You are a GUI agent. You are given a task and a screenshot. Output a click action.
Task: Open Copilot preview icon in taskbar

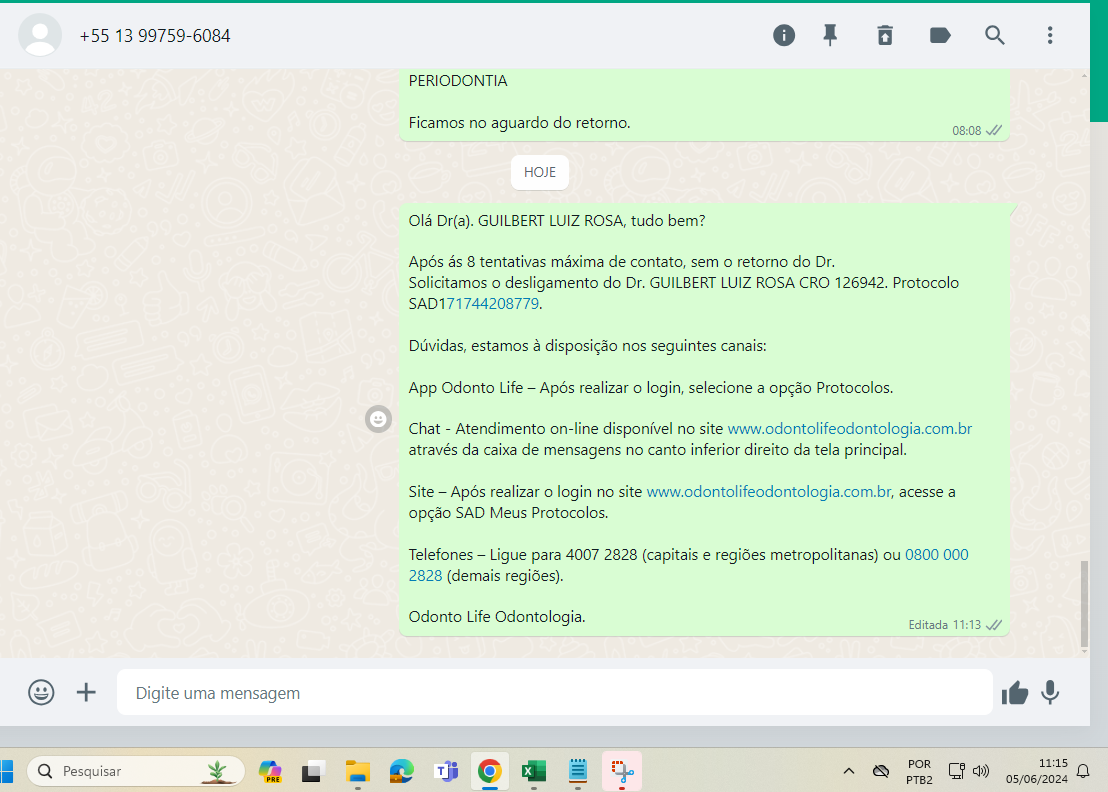coord(270,772)
